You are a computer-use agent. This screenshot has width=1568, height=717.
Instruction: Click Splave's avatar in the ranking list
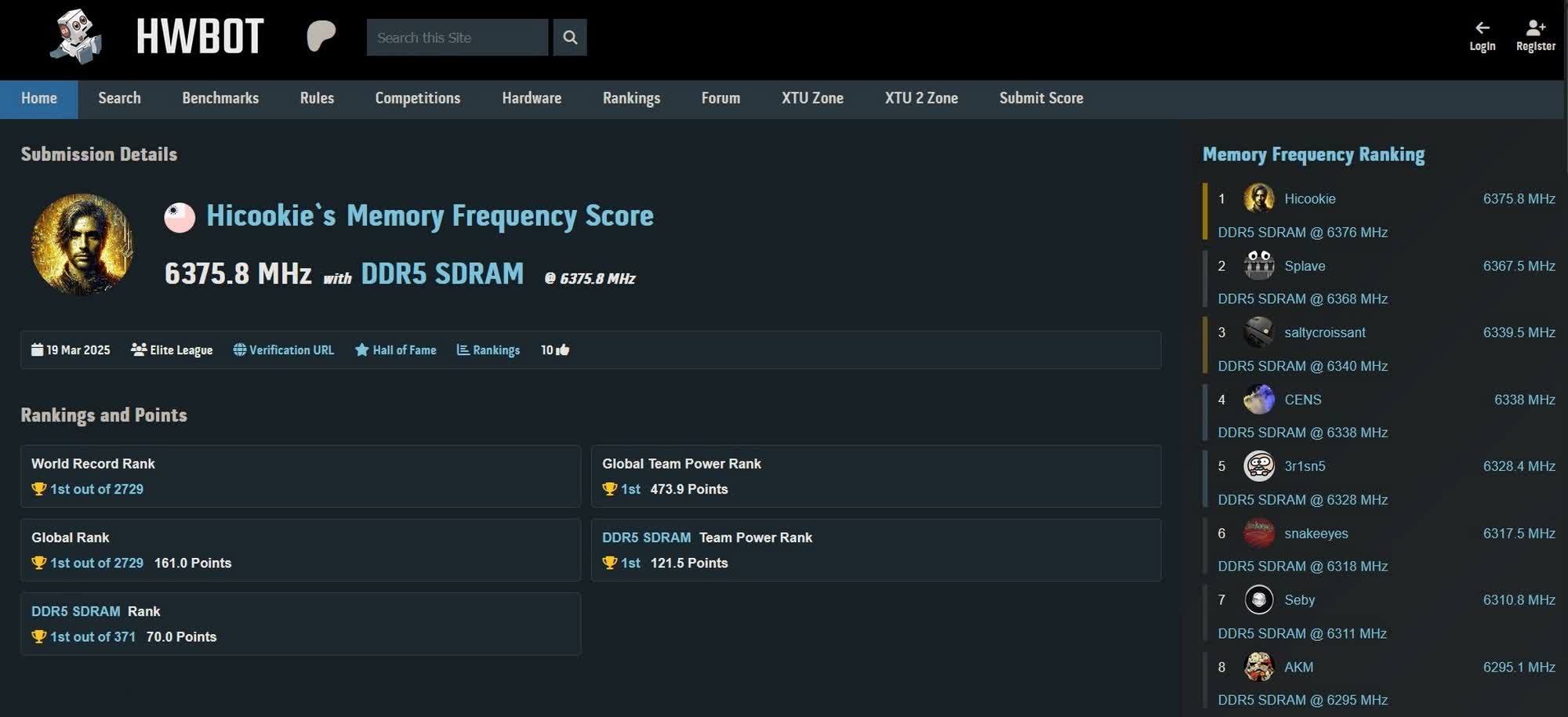pos(1259,266)
